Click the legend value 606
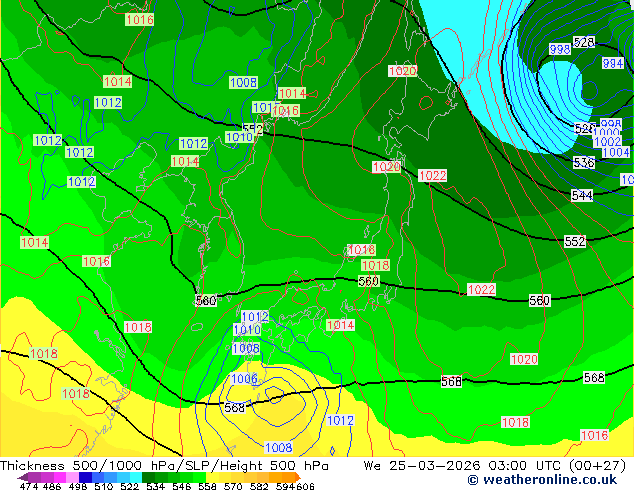 [305, 486]
